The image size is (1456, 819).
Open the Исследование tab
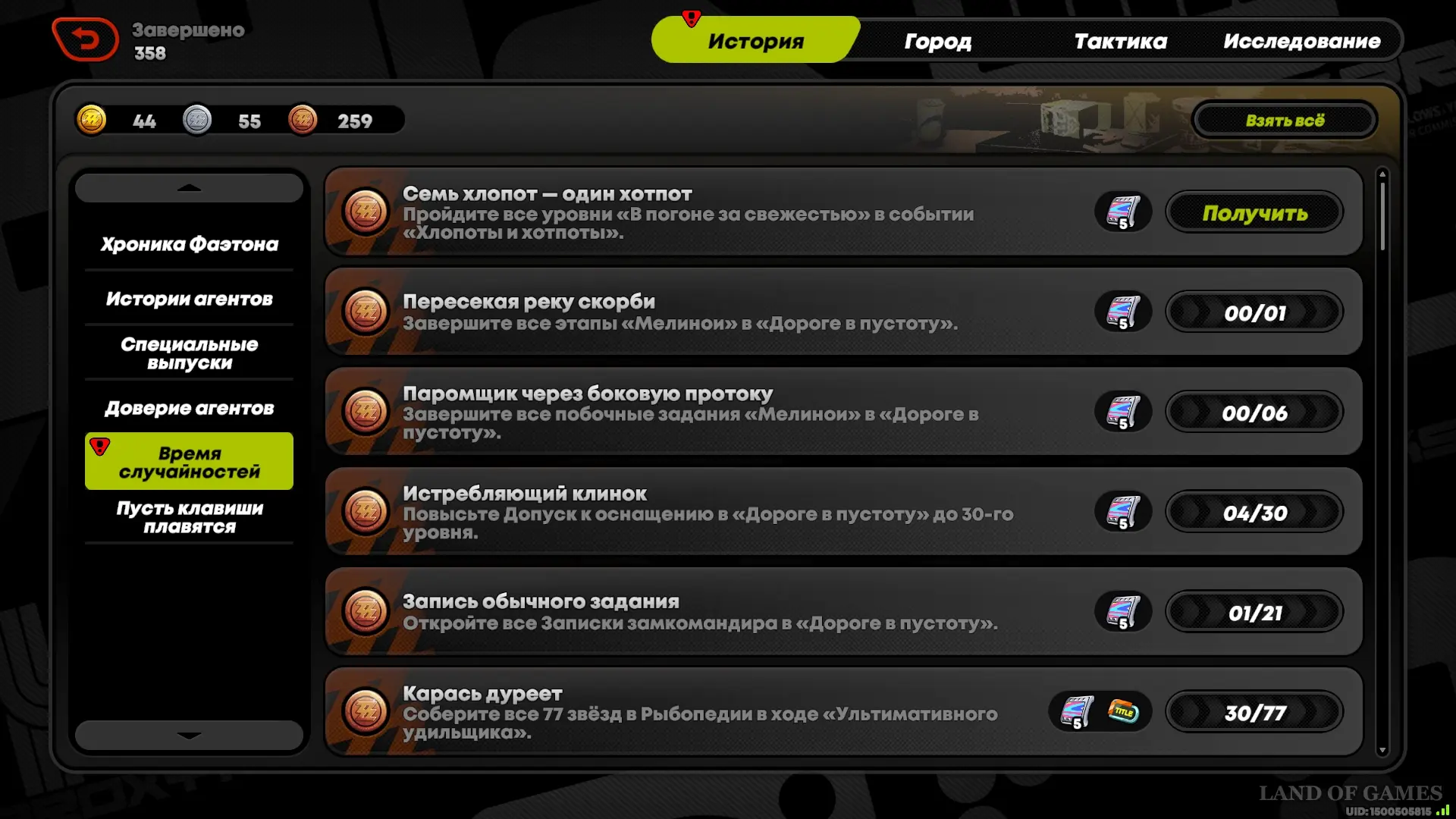coord(1301,41)
